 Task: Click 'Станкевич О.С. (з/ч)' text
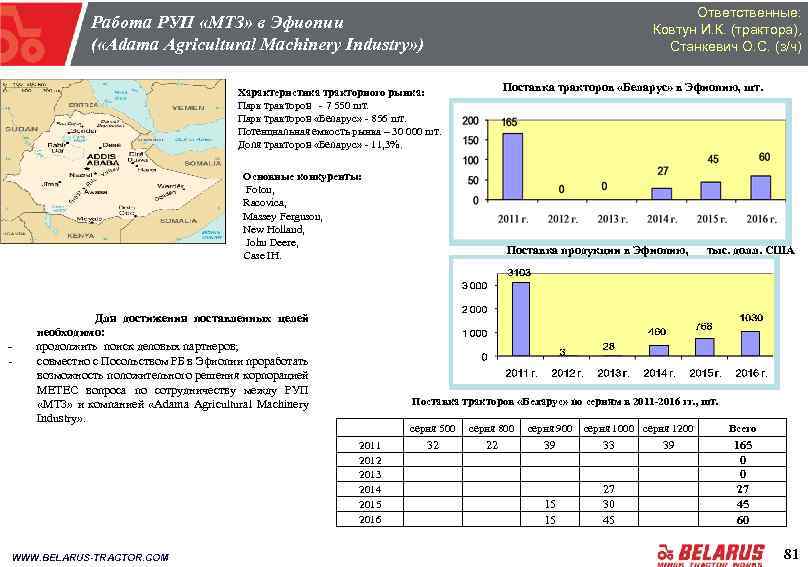tap(735, 46)
